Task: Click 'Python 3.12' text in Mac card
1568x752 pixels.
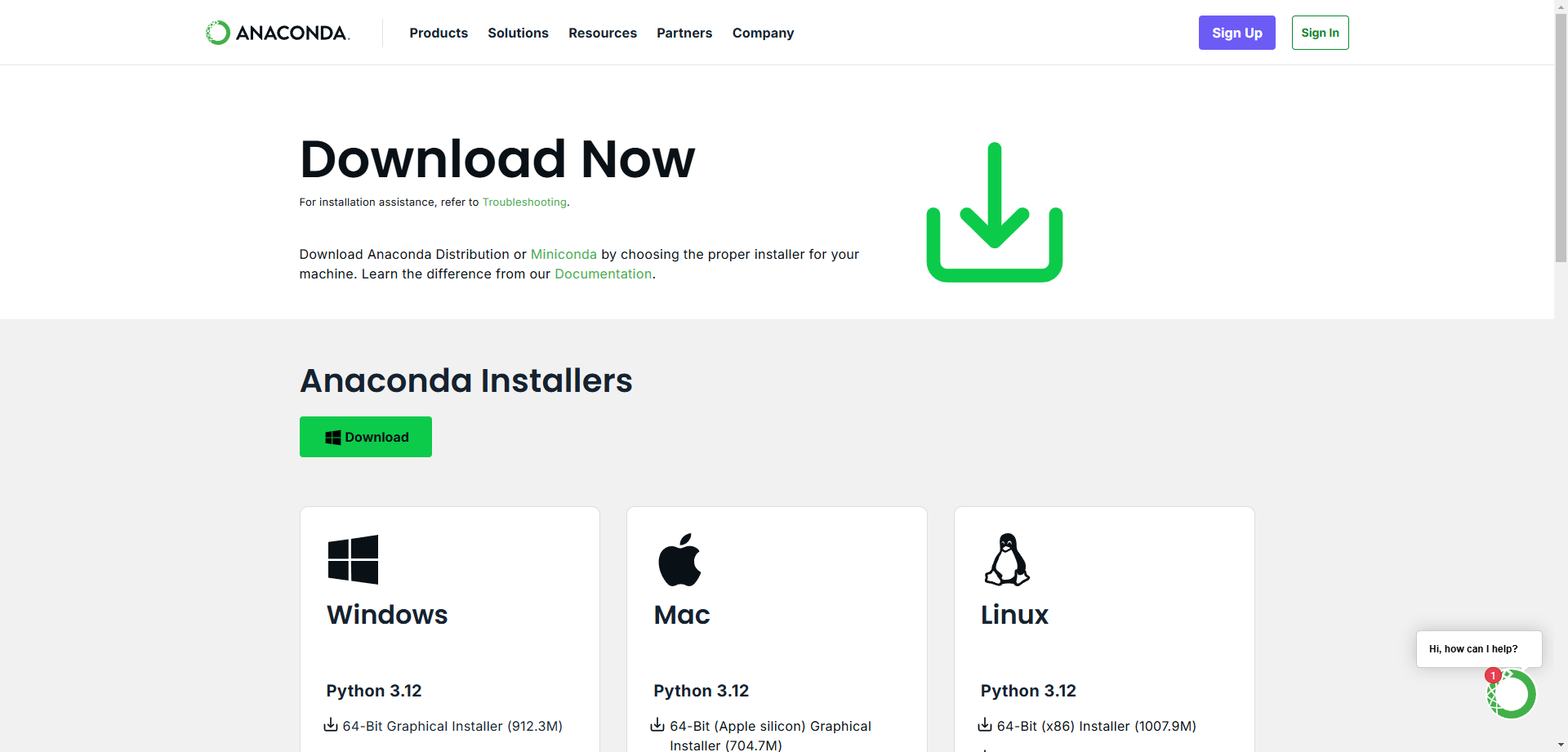Action: coord(701,691)
